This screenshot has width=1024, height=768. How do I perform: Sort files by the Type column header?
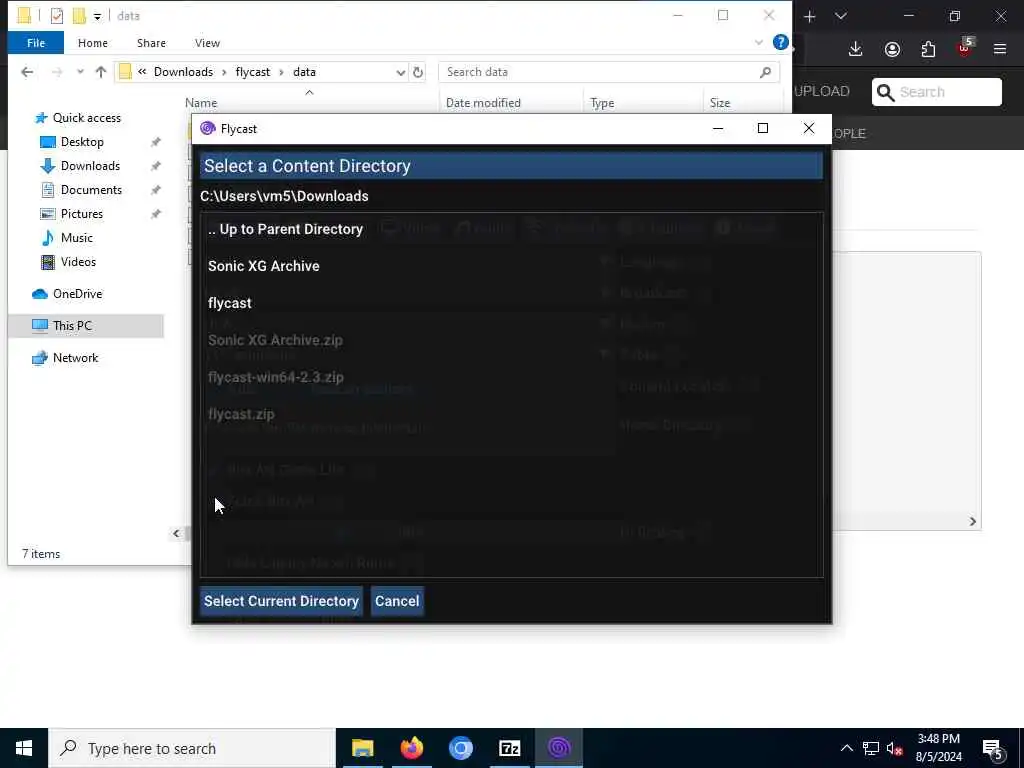click(602, 103)
